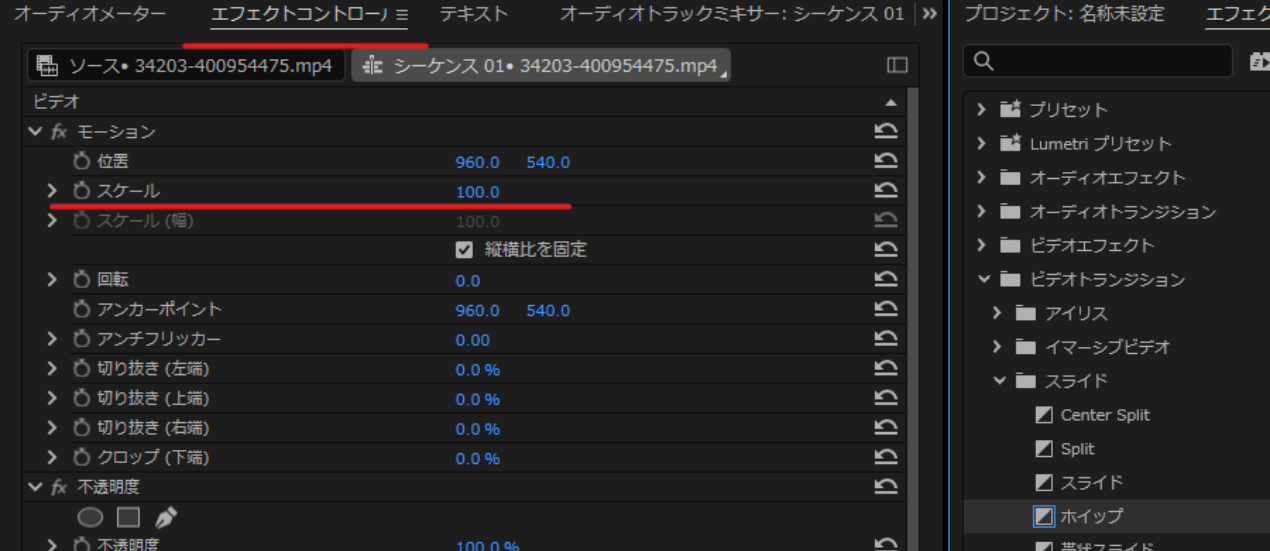
Task: Collapse the スライド transitions folder
Action: coord(999,381)
